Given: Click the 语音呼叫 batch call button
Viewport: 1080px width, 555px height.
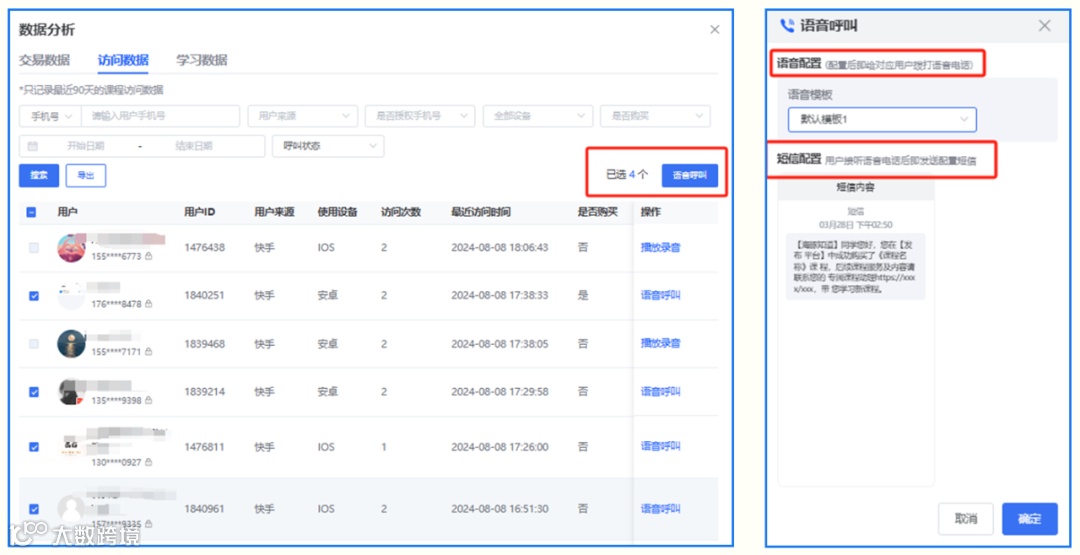Looking at the screenshot, I should click(689, 176).
